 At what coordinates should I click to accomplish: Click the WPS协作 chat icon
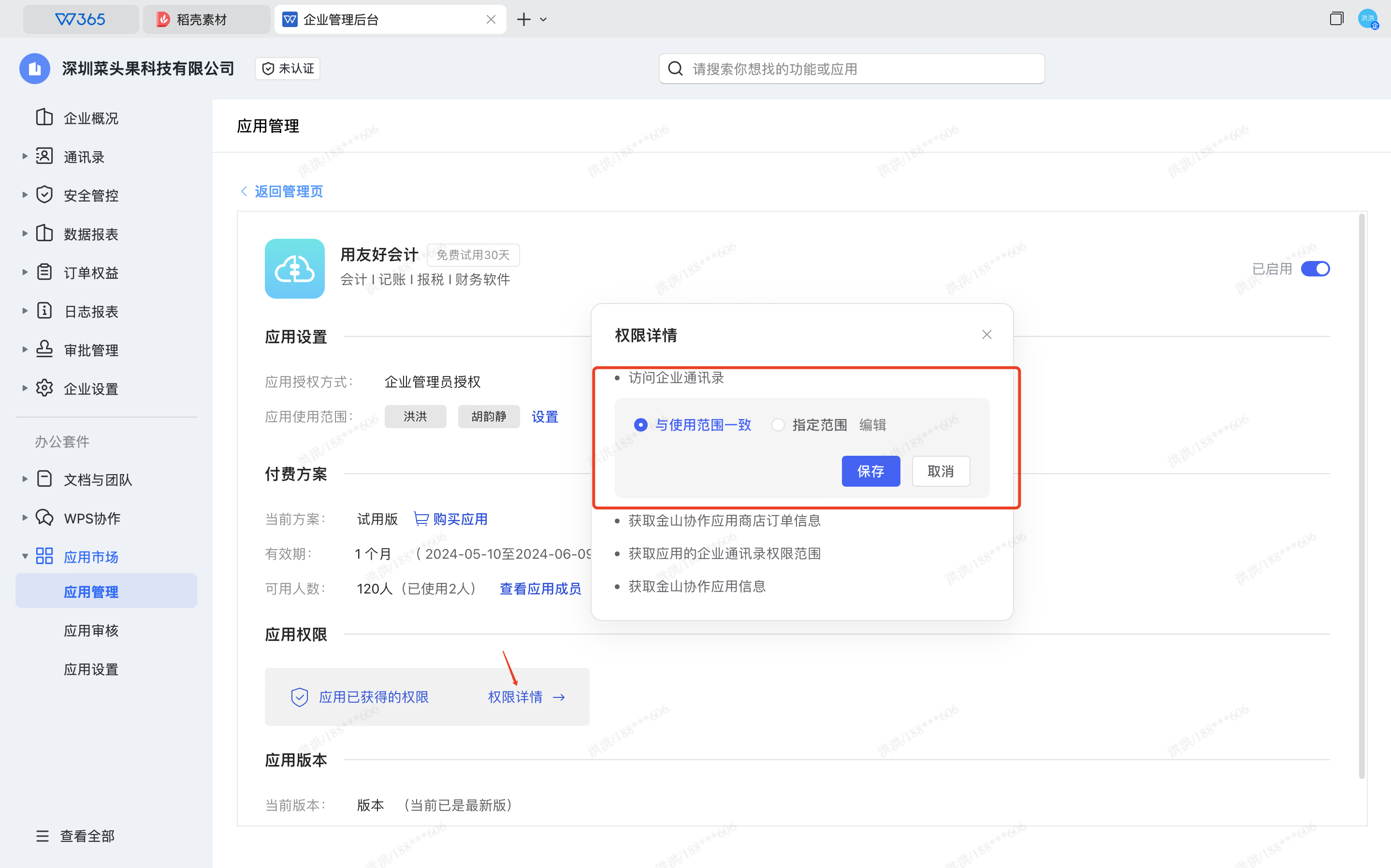pyautogui.click(x=44, y=518)
